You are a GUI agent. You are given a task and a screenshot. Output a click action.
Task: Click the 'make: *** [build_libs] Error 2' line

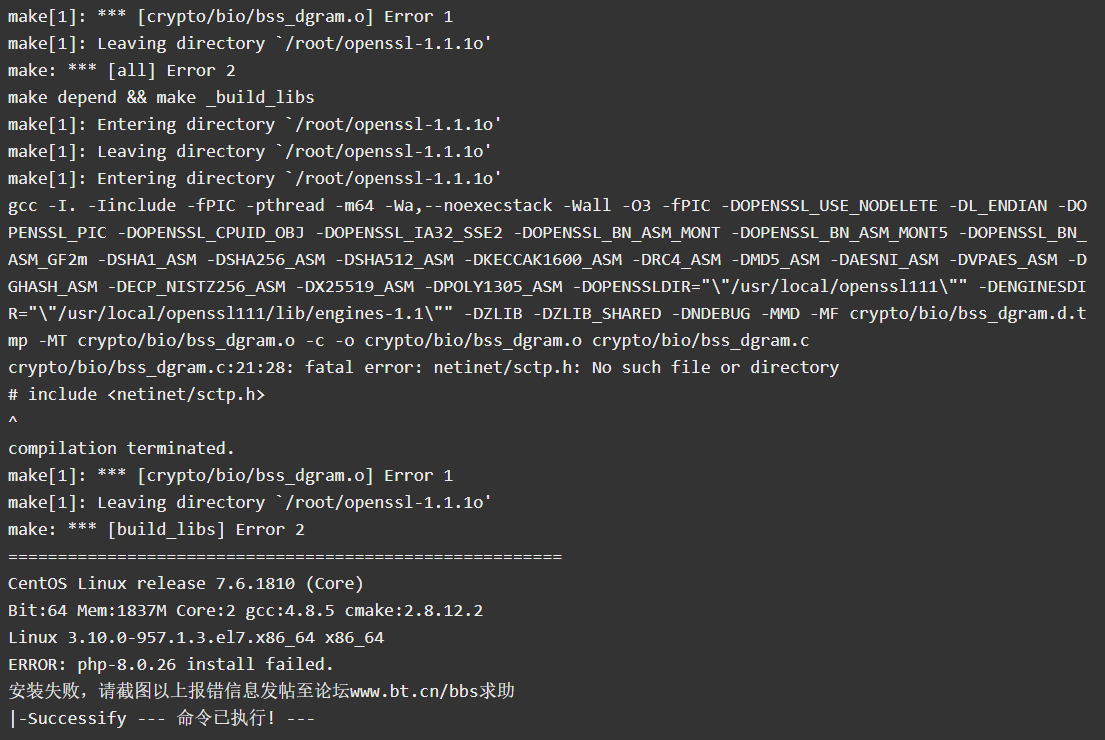coord(156,529)
